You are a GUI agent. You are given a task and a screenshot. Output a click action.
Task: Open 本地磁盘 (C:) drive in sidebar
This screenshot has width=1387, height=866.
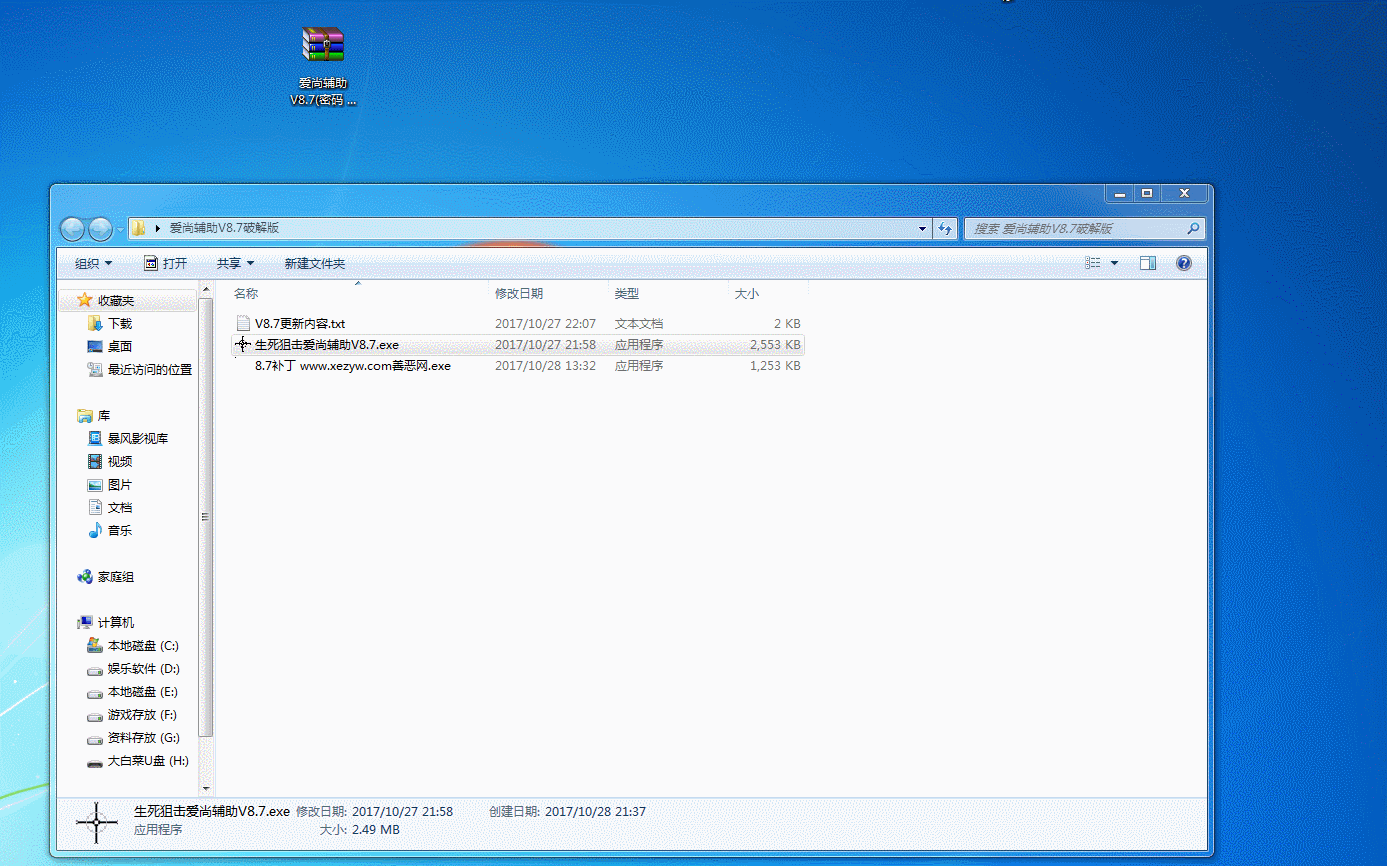click(x=142, y=646)
